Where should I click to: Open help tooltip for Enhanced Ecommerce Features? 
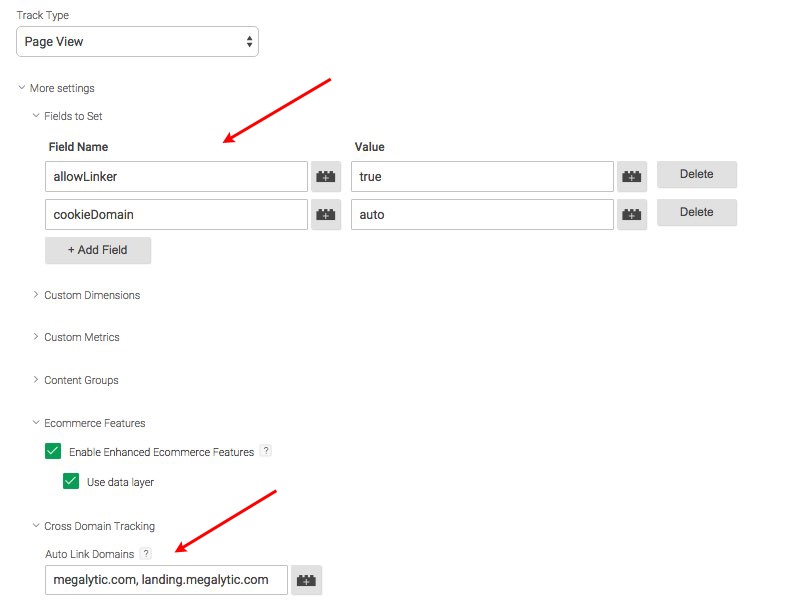pyautogui.click(x=265, y=451)
